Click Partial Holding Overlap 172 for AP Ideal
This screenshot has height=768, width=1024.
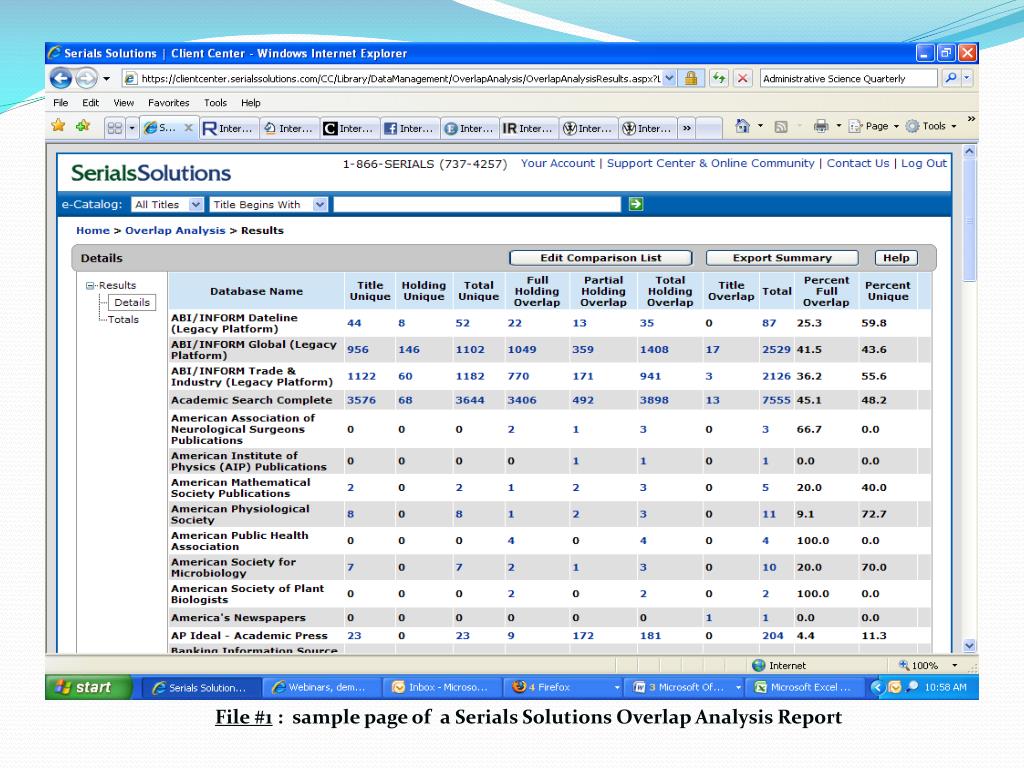[x=583, y=635]
